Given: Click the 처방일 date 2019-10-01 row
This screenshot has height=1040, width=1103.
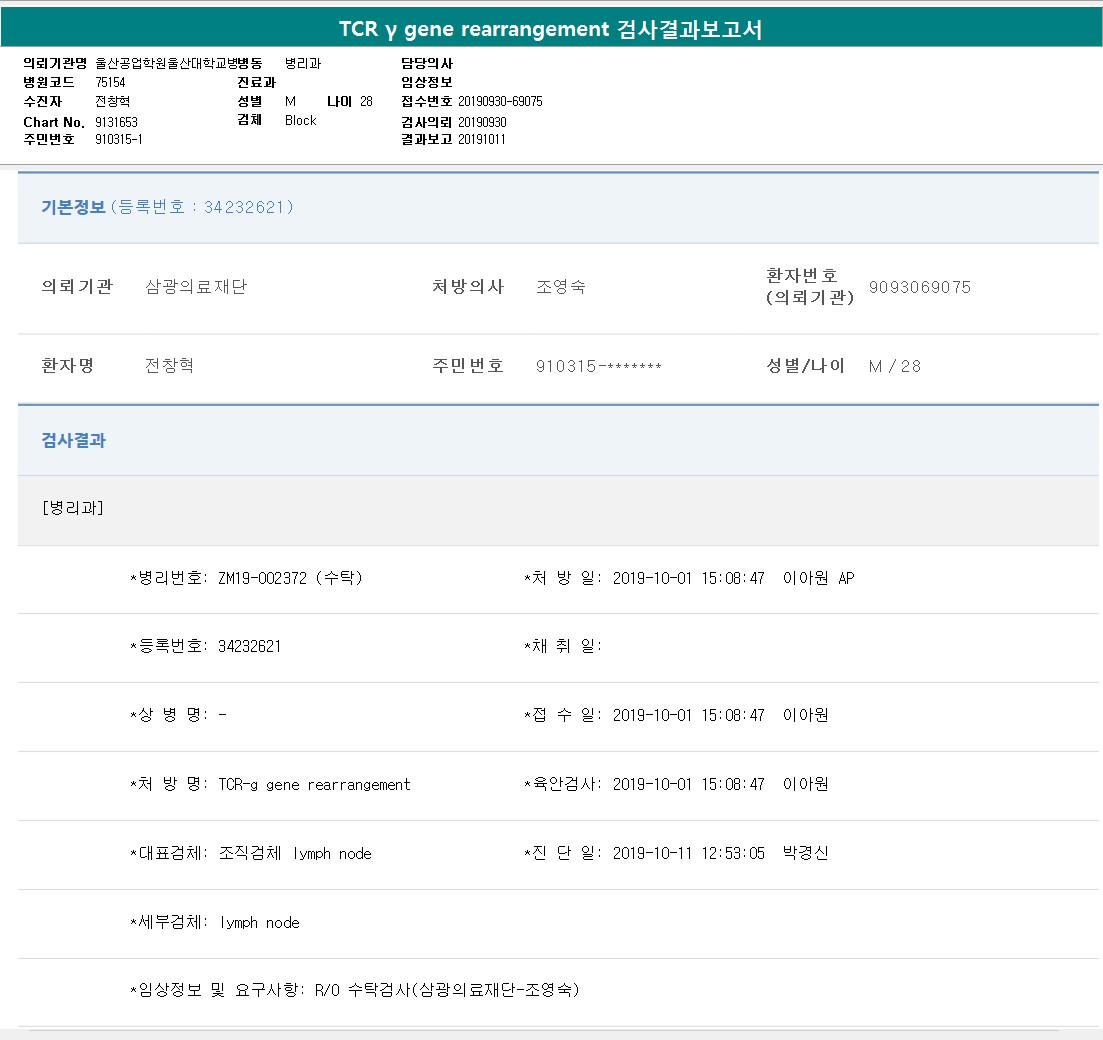Looking at the screenshot, I should tap(688, 578).
